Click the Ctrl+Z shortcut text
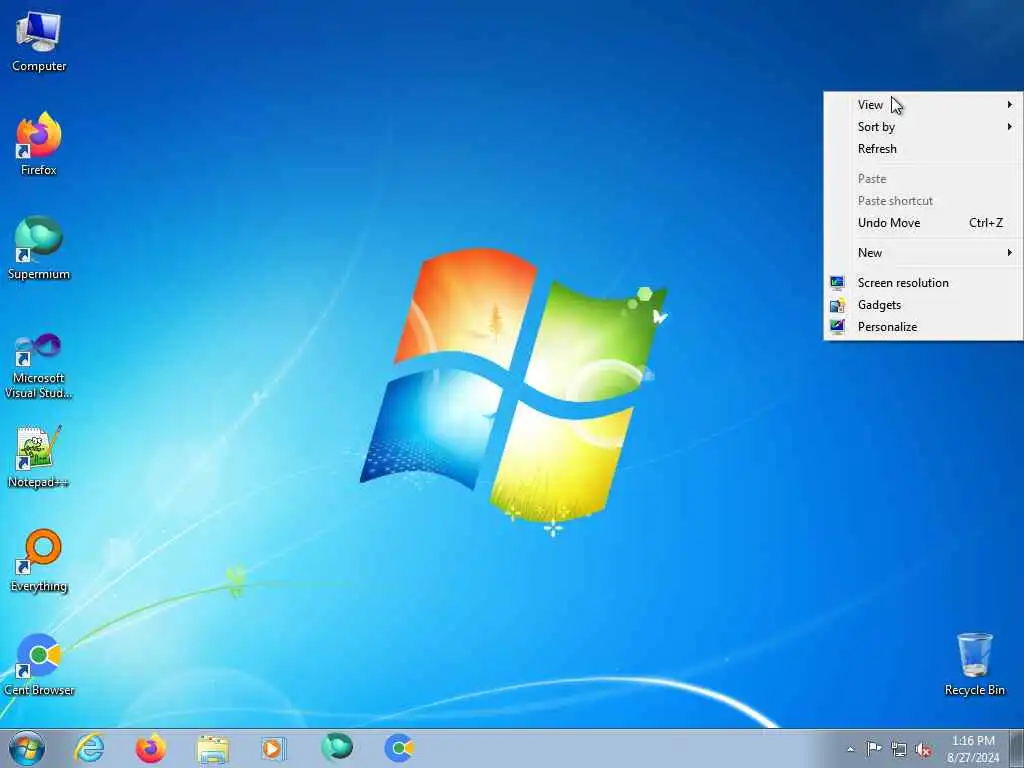This screenshot has width=1024, height=768. [x=985, y=223]
